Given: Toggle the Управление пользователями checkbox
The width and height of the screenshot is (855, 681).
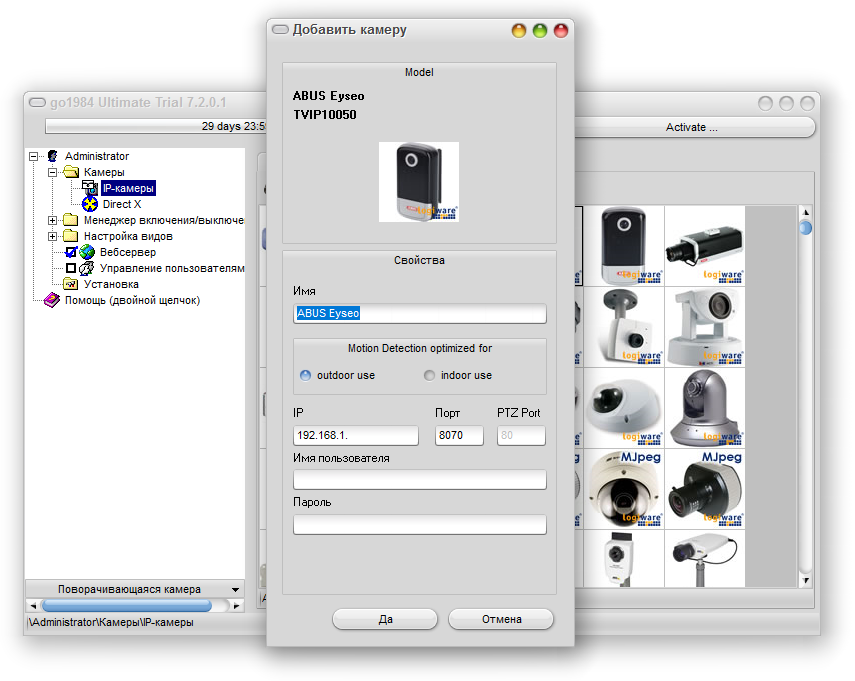Looking at the screenshot, I should coord(71,268).
